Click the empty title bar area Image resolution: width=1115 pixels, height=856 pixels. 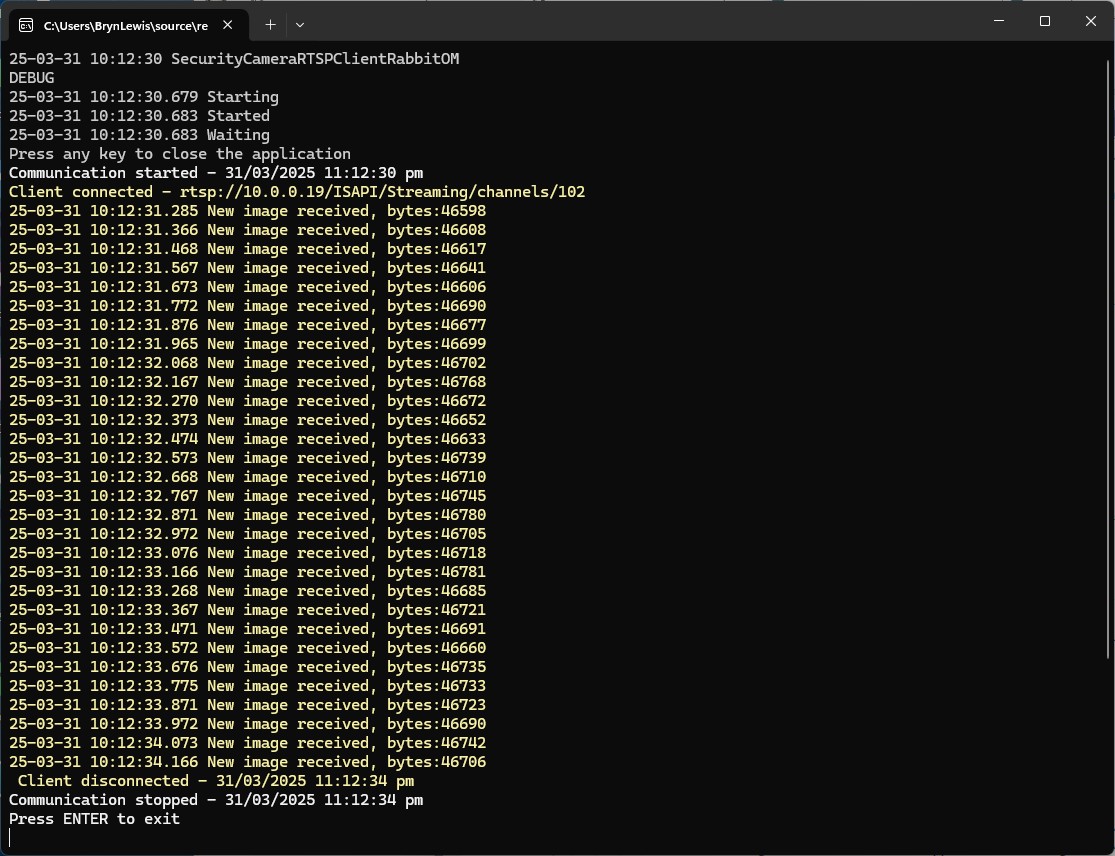click(640, 21)
